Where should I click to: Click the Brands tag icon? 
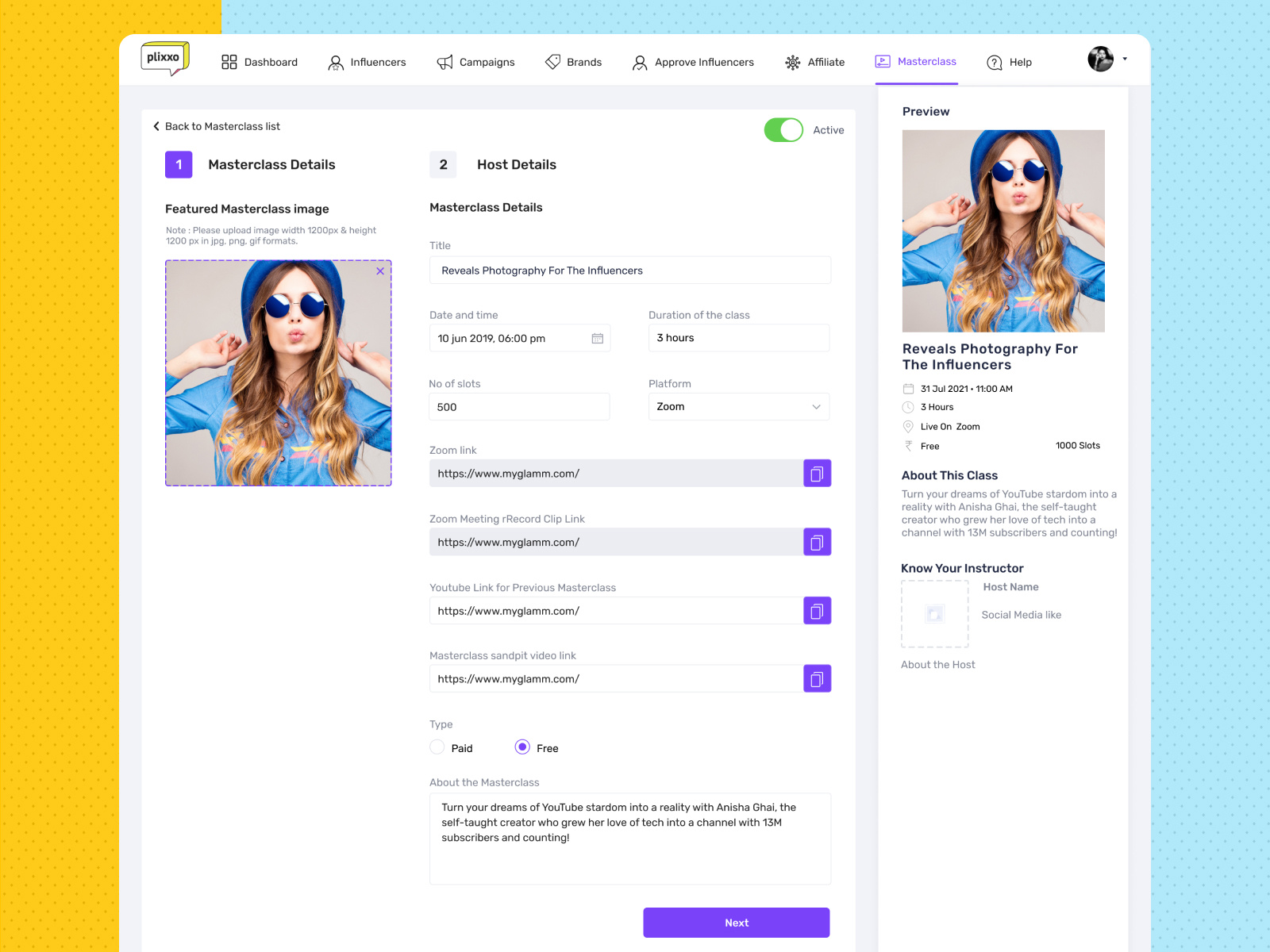click(x=552, y=62)
